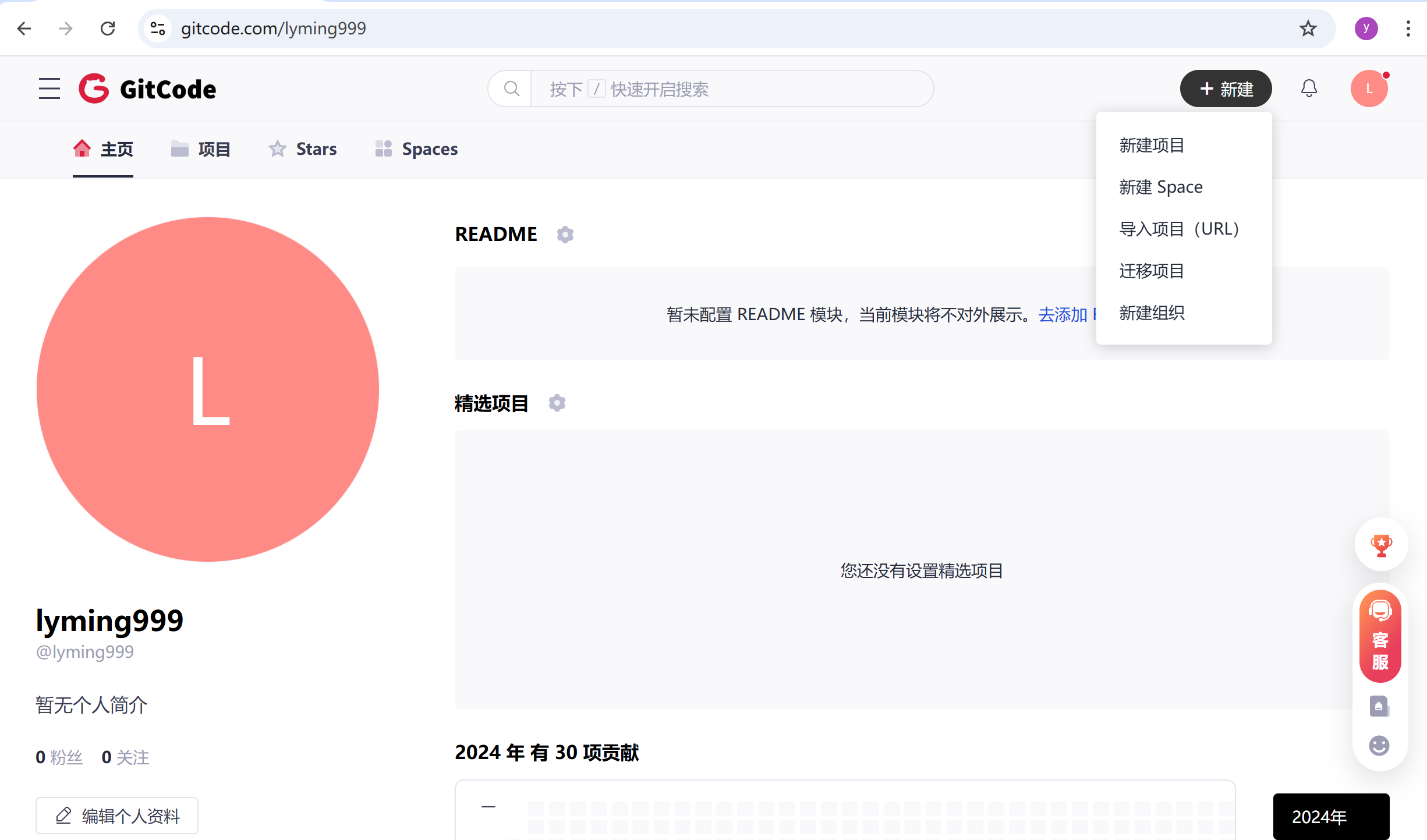Bookmark the page via the star icon
This screenshot has width=1427, height=840.
(x=1308, y=29)
